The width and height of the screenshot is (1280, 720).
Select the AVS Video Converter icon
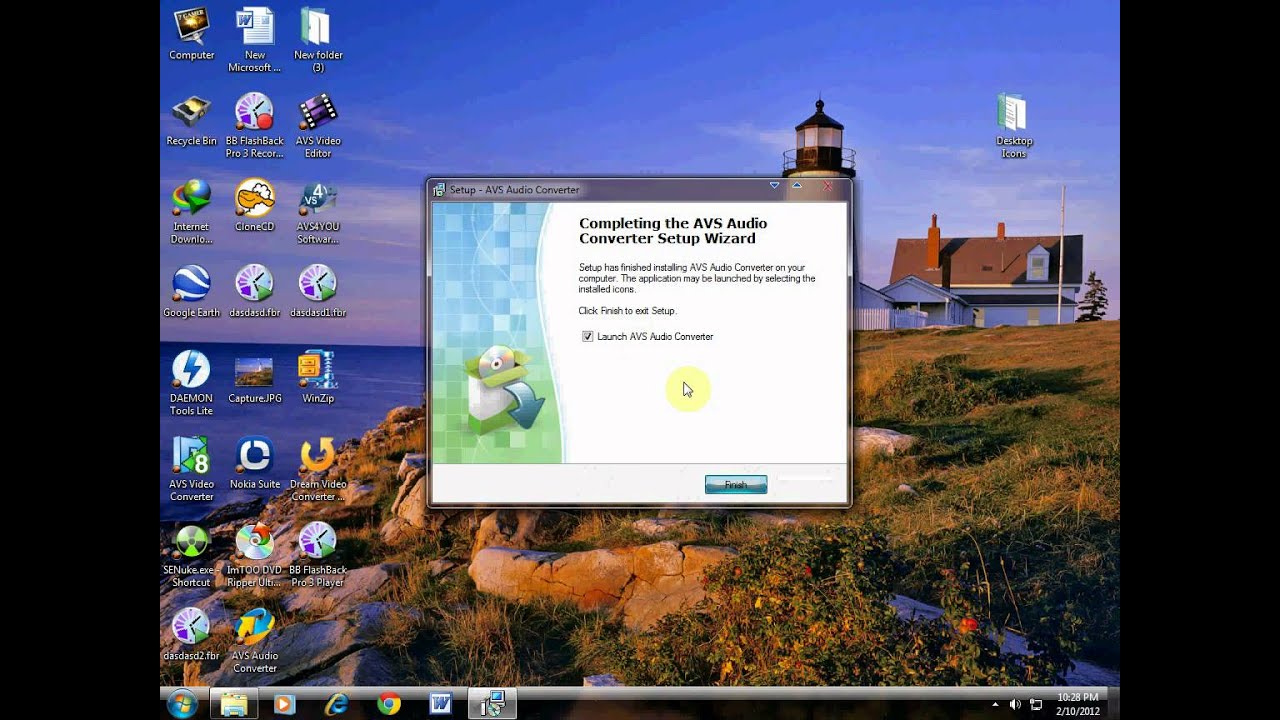(191, 469)
